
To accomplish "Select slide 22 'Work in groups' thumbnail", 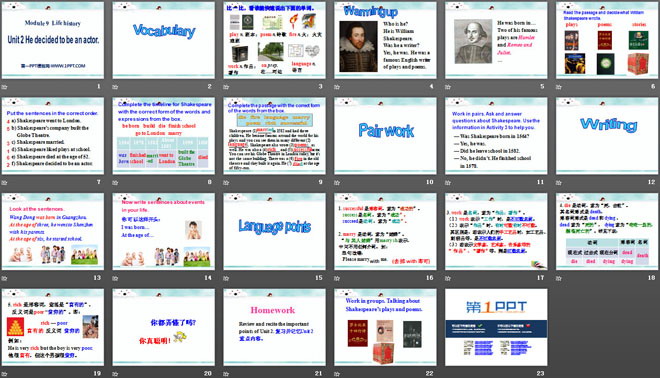I will click(385, 327).
